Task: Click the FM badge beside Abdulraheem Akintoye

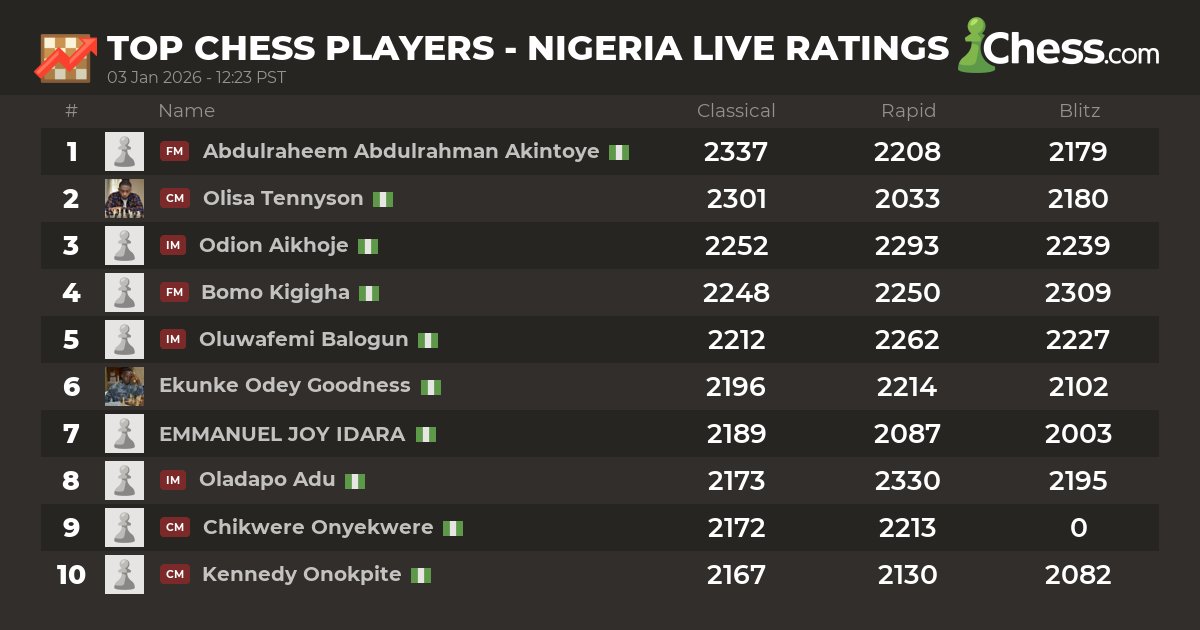Action: [175, 152]
